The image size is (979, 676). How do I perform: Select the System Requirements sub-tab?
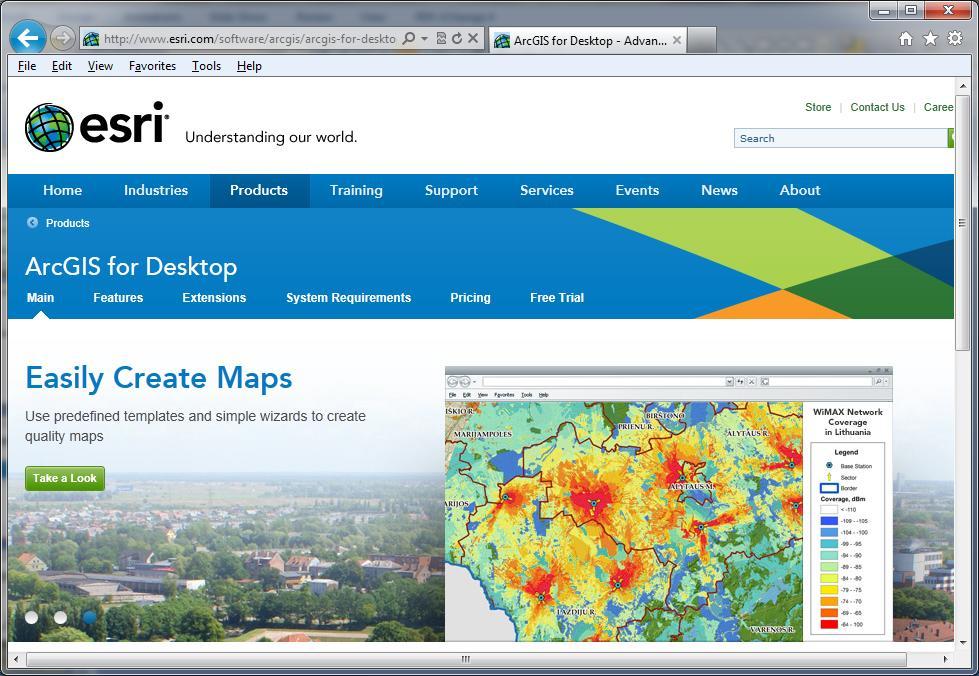point(348,298)
